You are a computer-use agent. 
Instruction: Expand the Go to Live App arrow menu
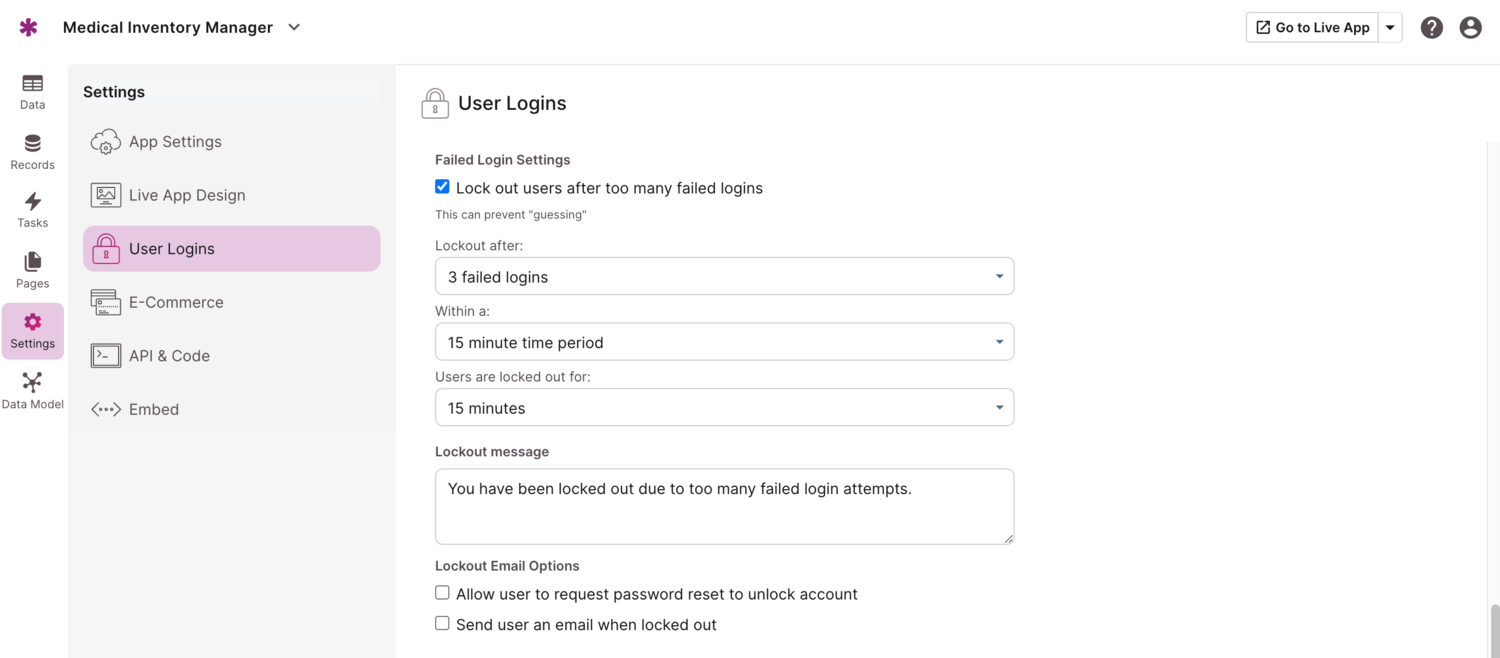click(1390, 28)
